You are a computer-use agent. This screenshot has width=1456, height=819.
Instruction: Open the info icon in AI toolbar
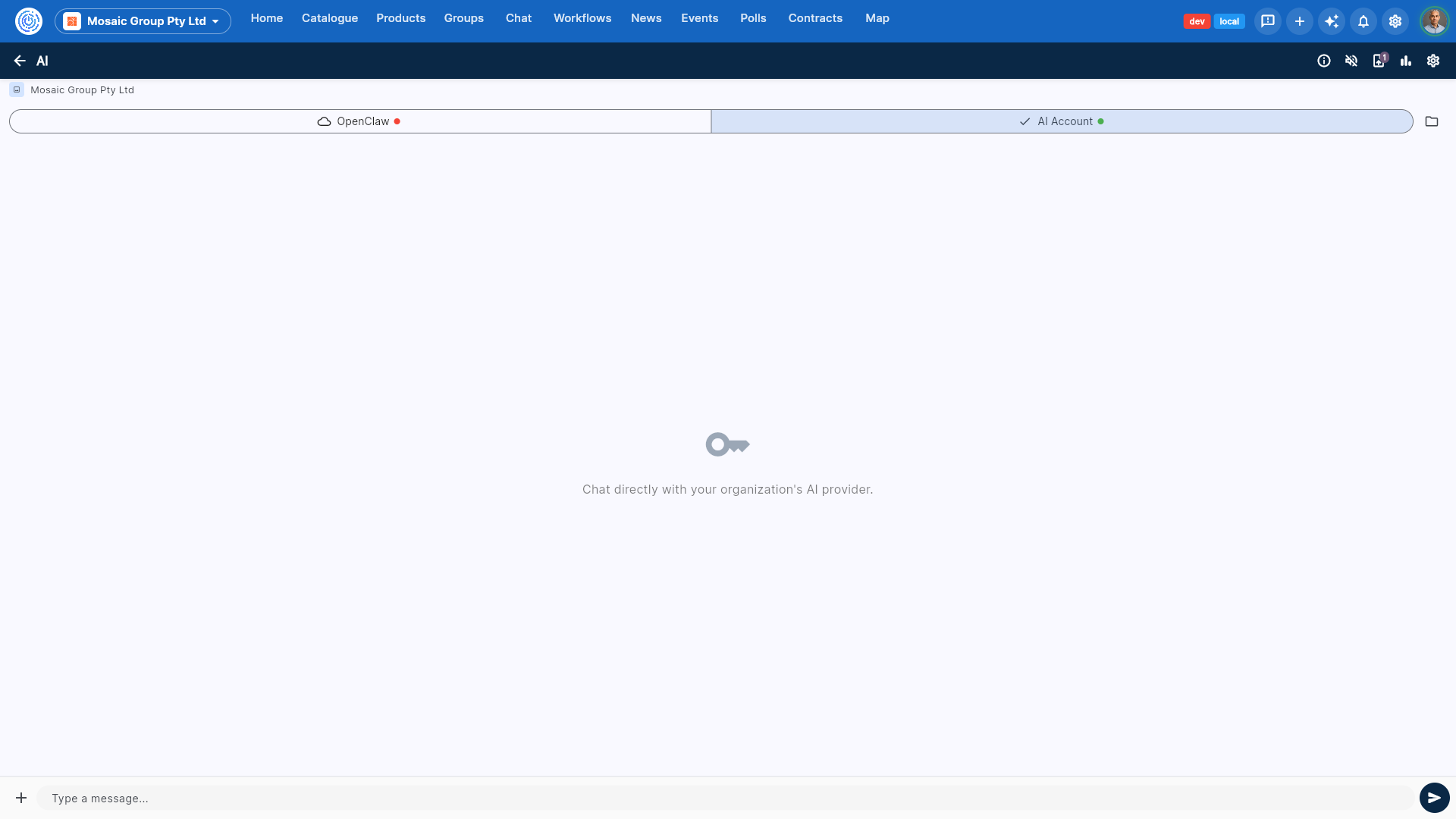coord(1324,61)
